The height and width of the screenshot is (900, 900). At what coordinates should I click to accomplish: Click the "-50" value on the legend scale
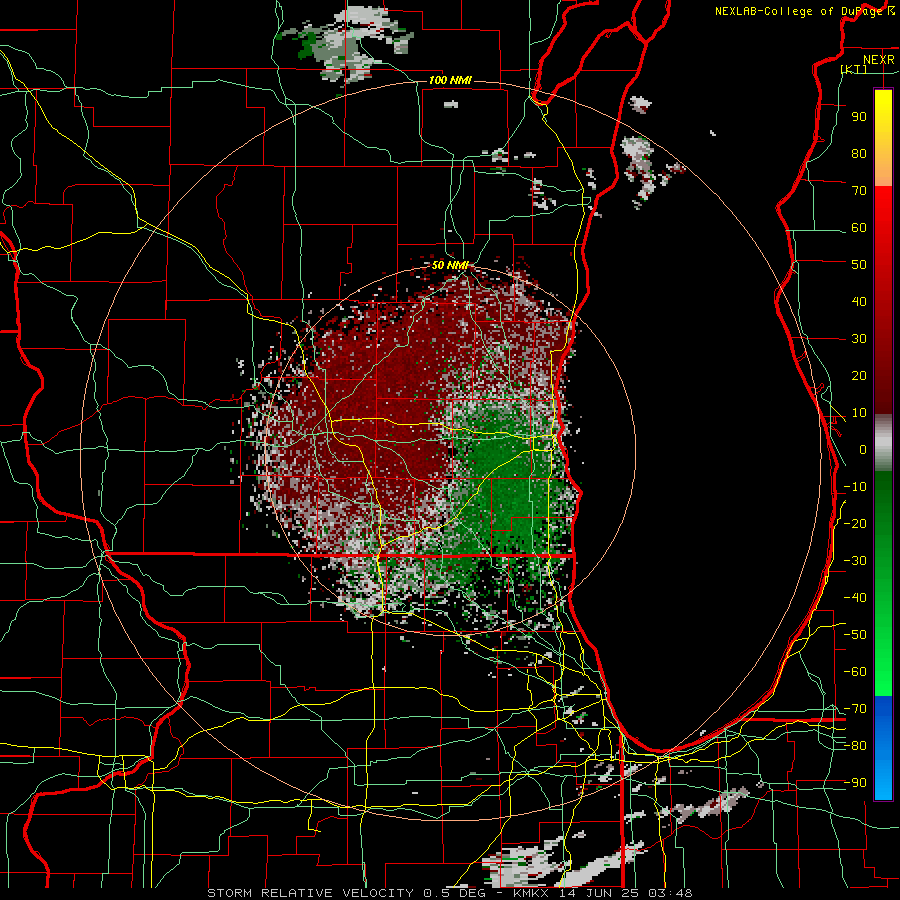[855, 635]
